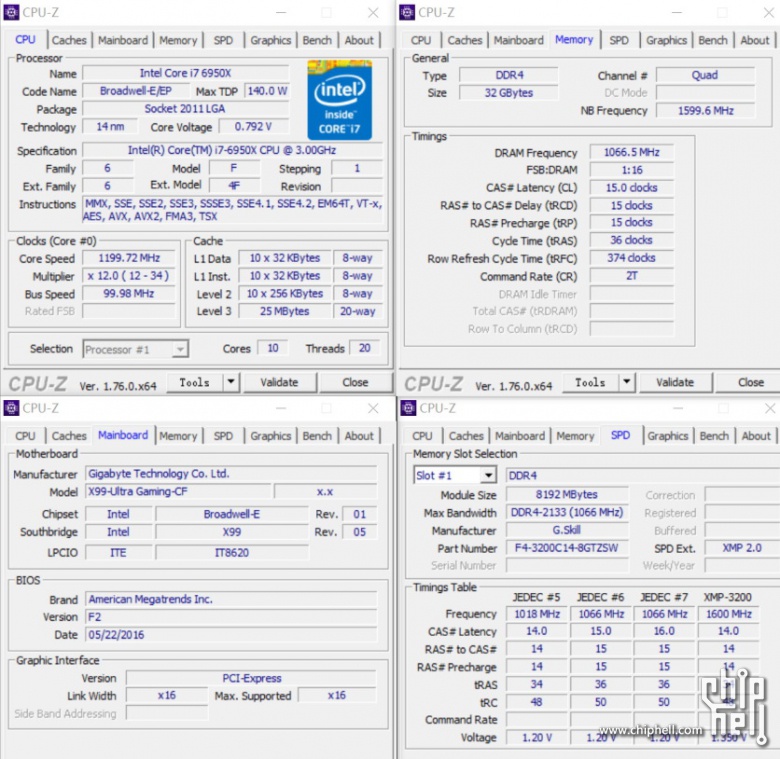Select About tab in the SPD window
This screenshot has width=780, height=759.
[756, 436]
